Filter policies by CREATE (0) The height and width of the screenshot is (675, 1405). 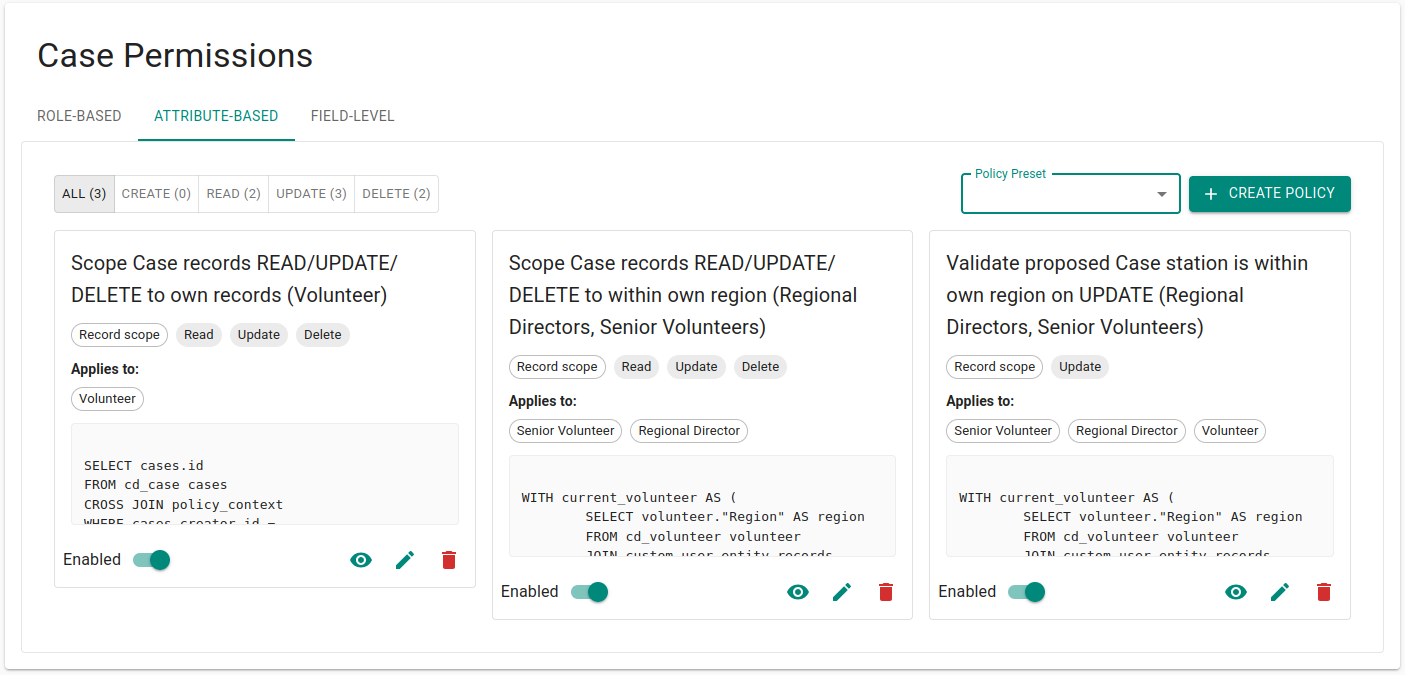[x=156, y=194]
